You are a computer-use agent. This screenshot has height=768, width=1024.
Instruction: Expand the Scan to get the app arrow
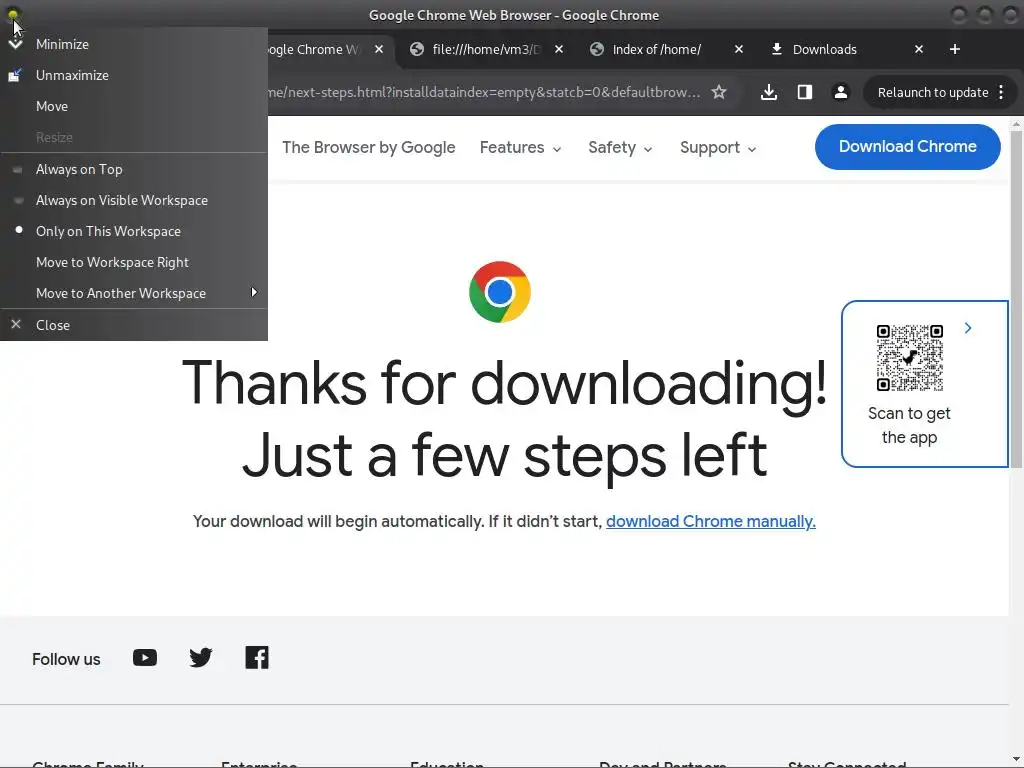pos(968,328)
